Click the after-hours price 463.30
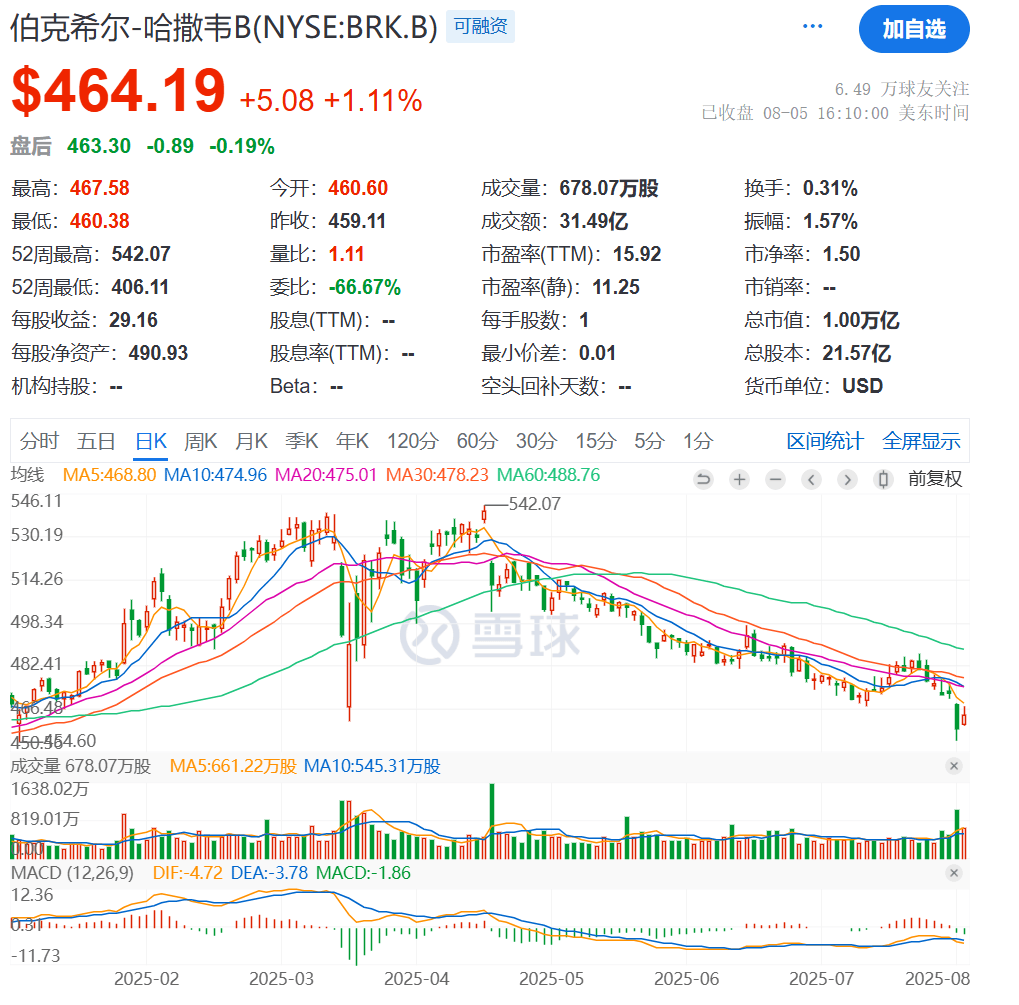This screenshot has height=1005, width=1019. tap(99, 146)
